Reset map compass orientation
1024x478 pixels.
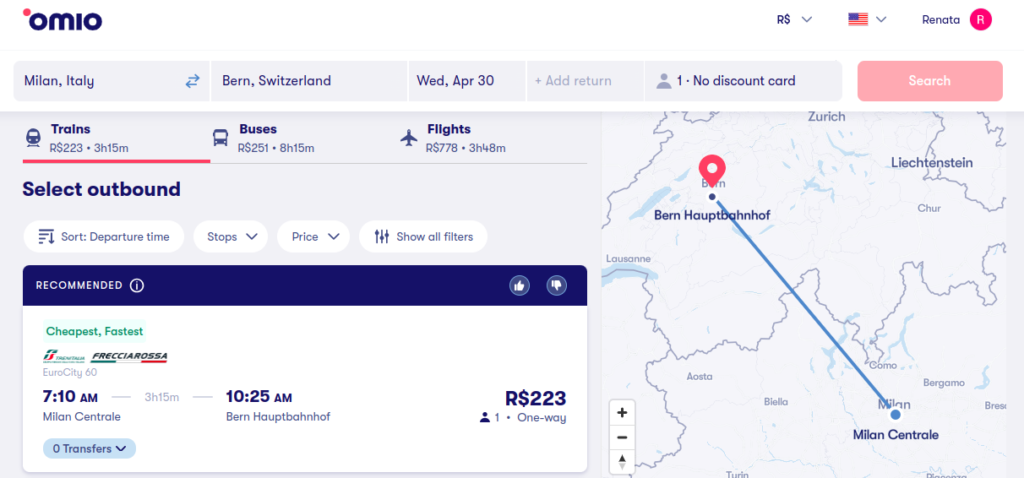622,461
